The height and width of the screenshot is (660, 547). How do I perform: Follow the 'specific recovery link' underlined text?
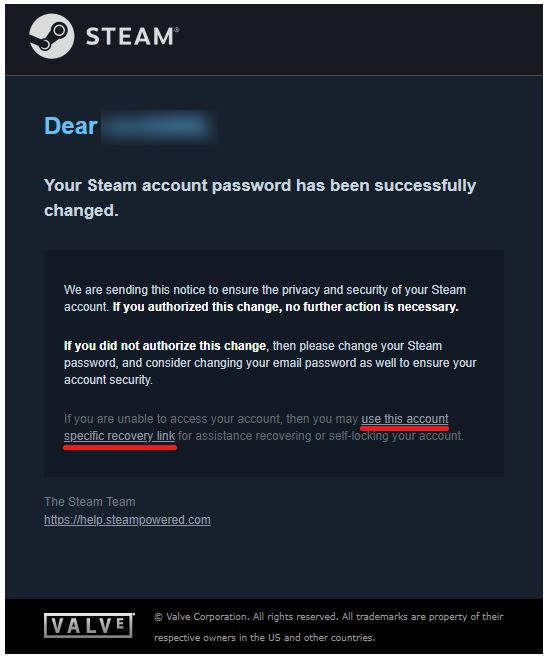pyautogui.click(x=119, y=436)
